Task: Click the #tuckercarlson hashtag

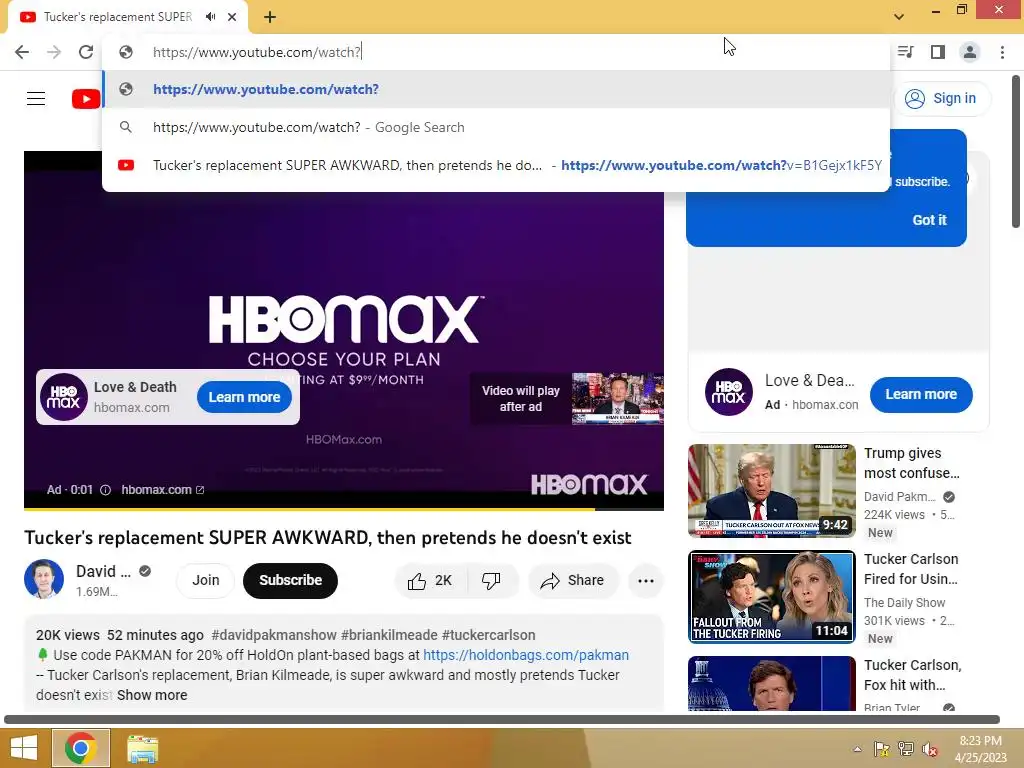Action: pos(488,635)
